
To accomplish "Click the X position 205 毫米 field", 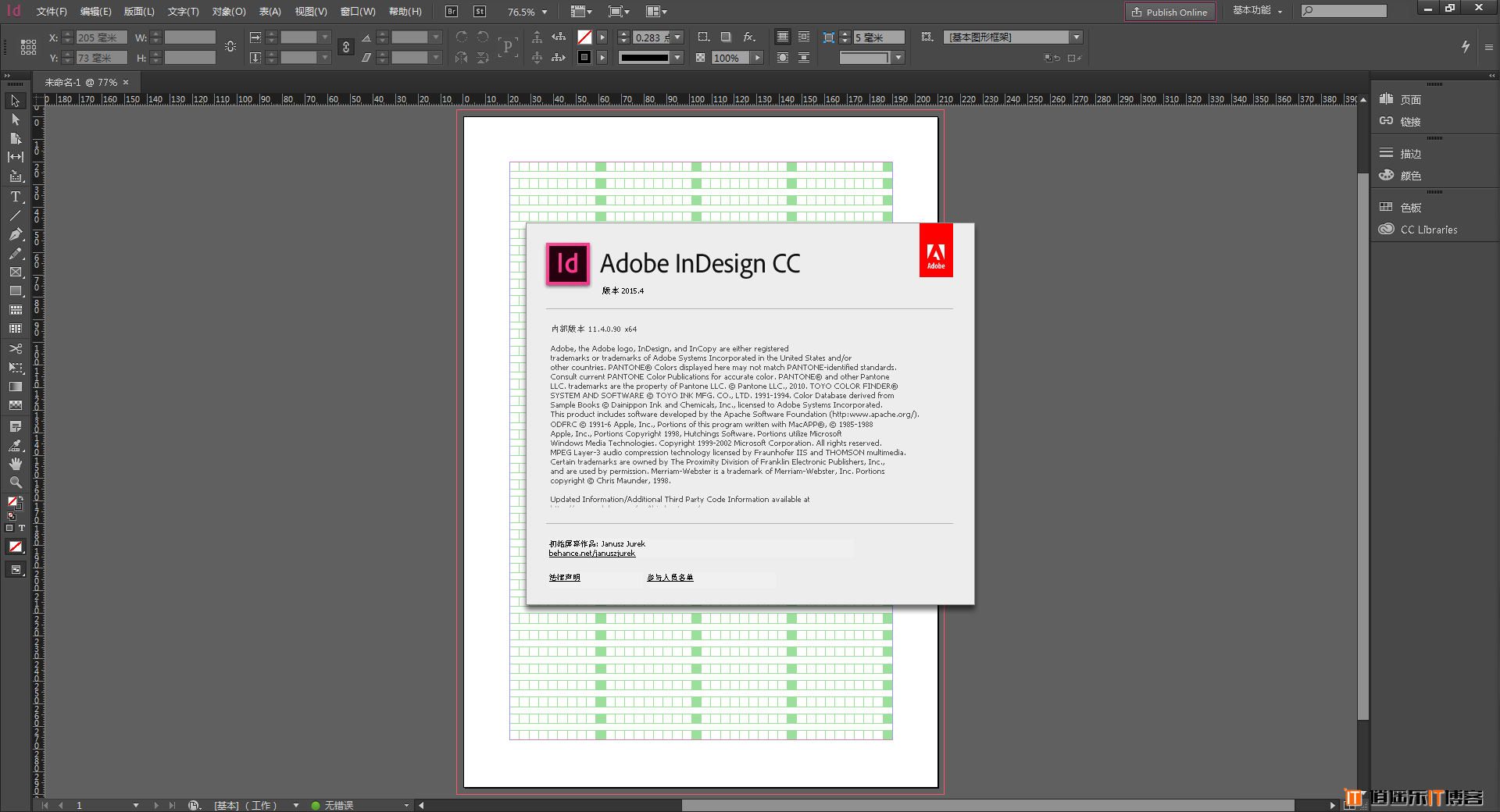I will tap(102, 37).
